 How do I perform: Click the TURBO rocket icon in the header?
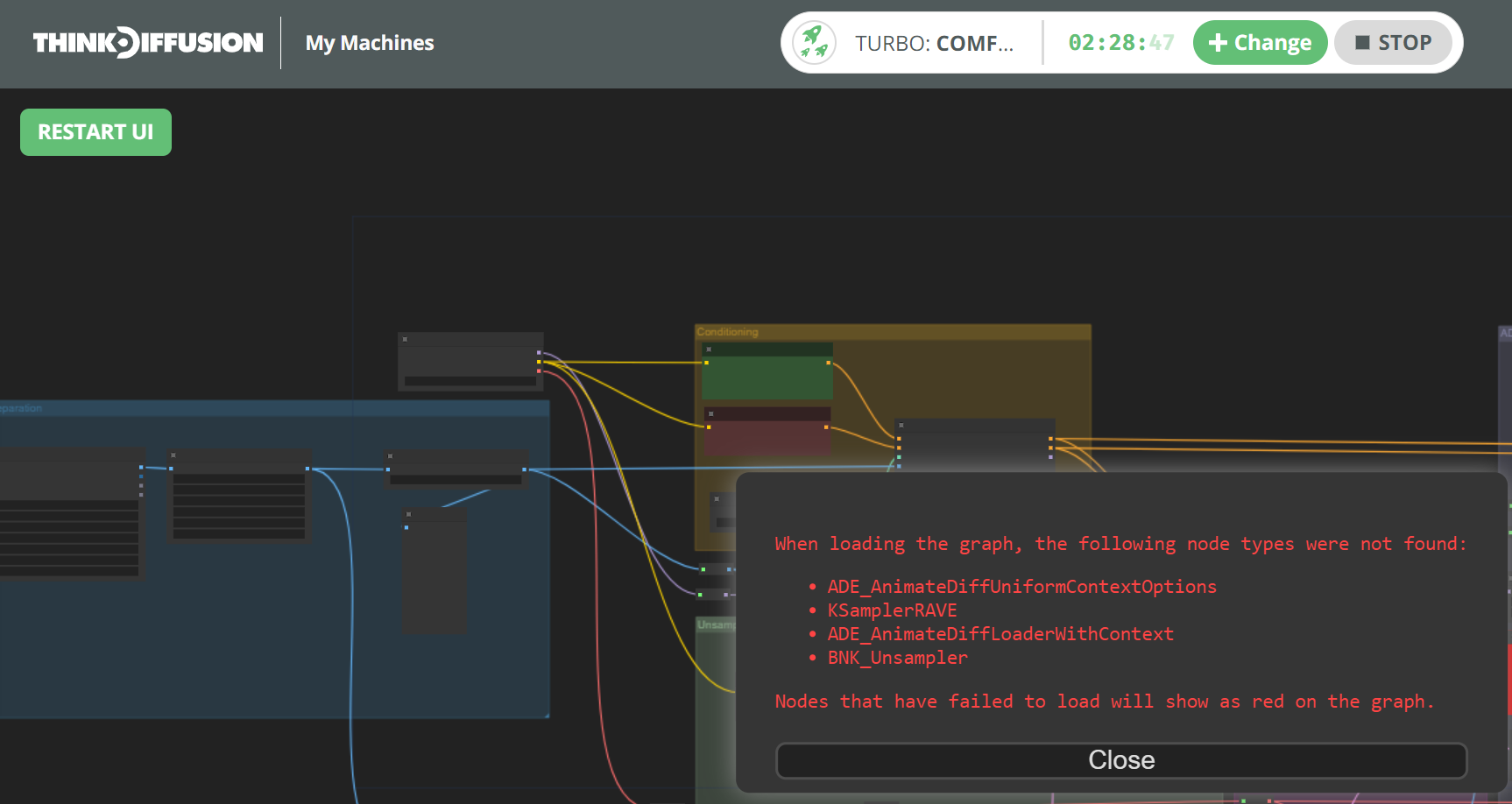pos(814,42)
